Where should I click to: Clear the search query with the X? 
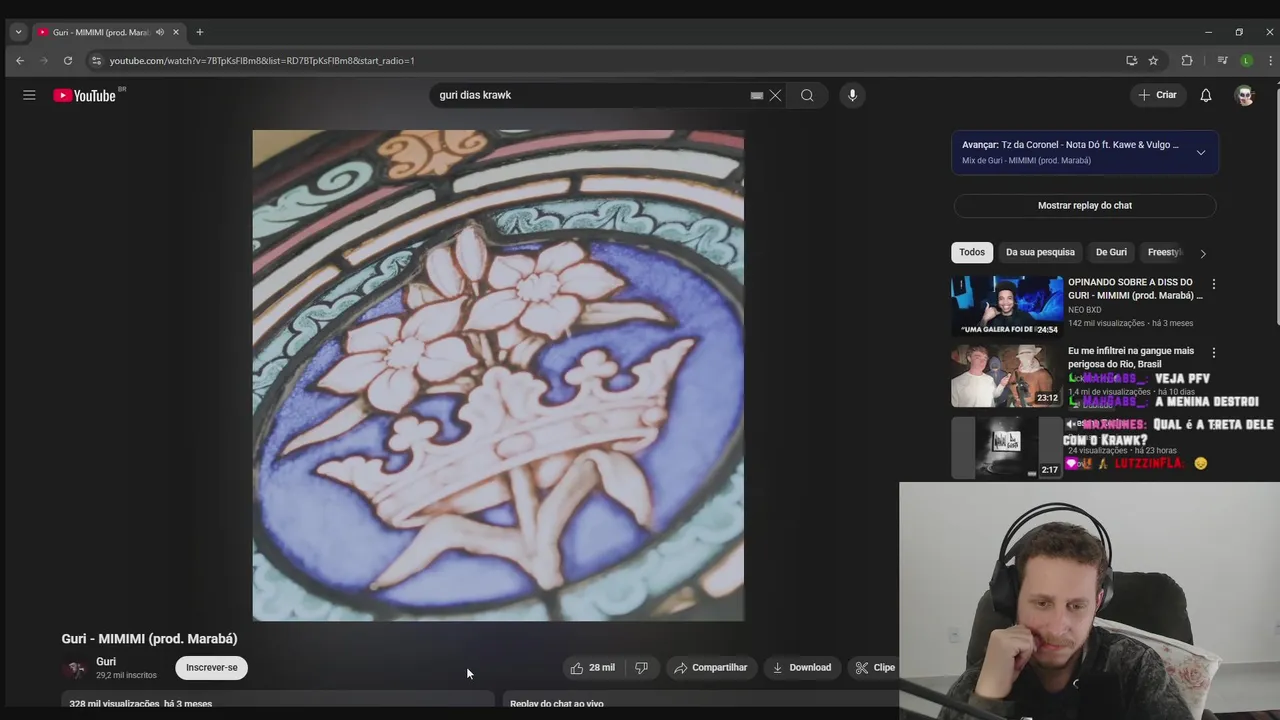[775, 95]
